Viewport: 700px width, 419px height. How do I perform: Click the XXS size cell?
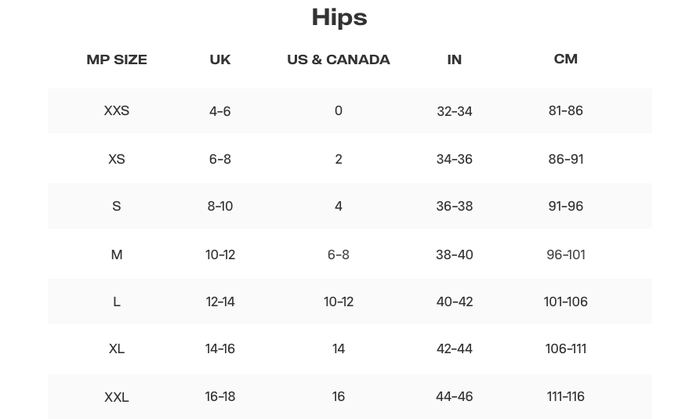click(x=116, y=111)
